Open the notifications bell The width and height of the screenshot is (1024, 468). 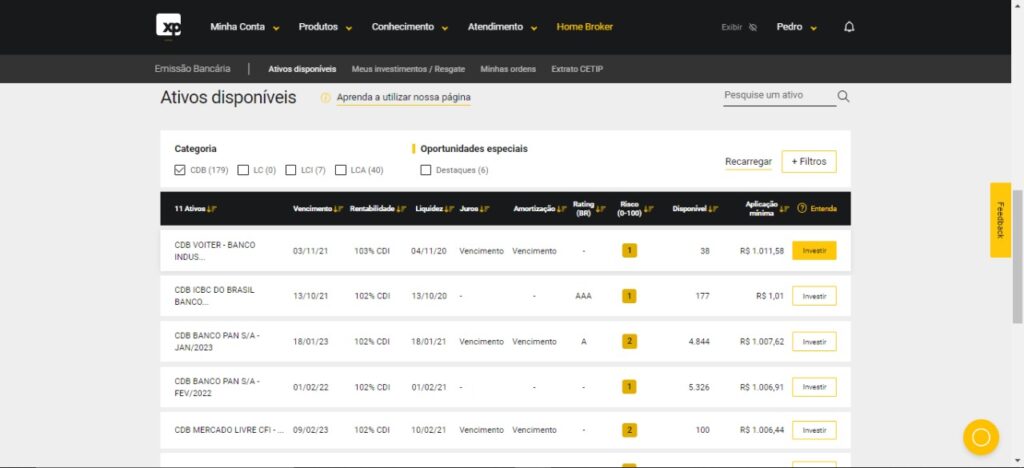849,27
